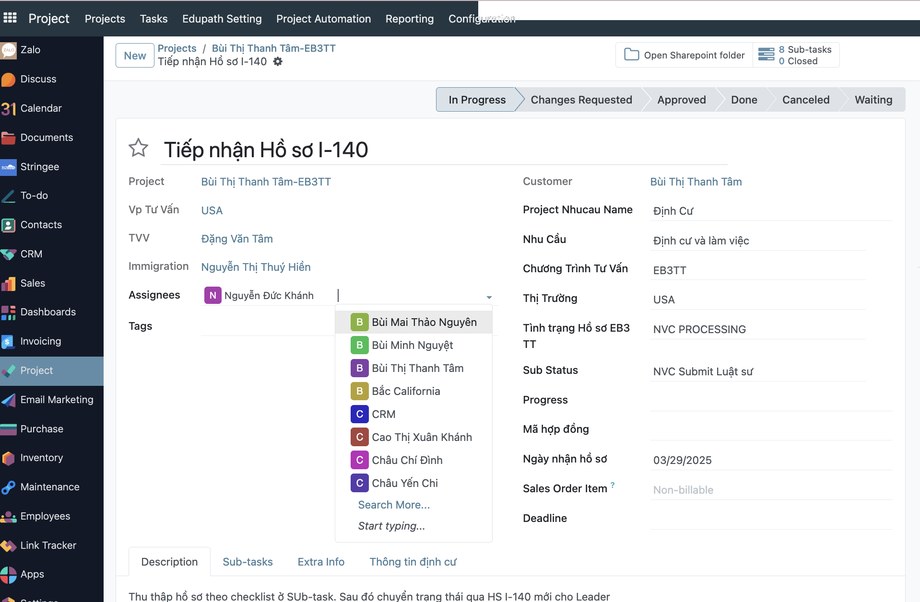Open Purchase app in sidebar
Screen dimensions: 920x602
(x=52, y=429)
